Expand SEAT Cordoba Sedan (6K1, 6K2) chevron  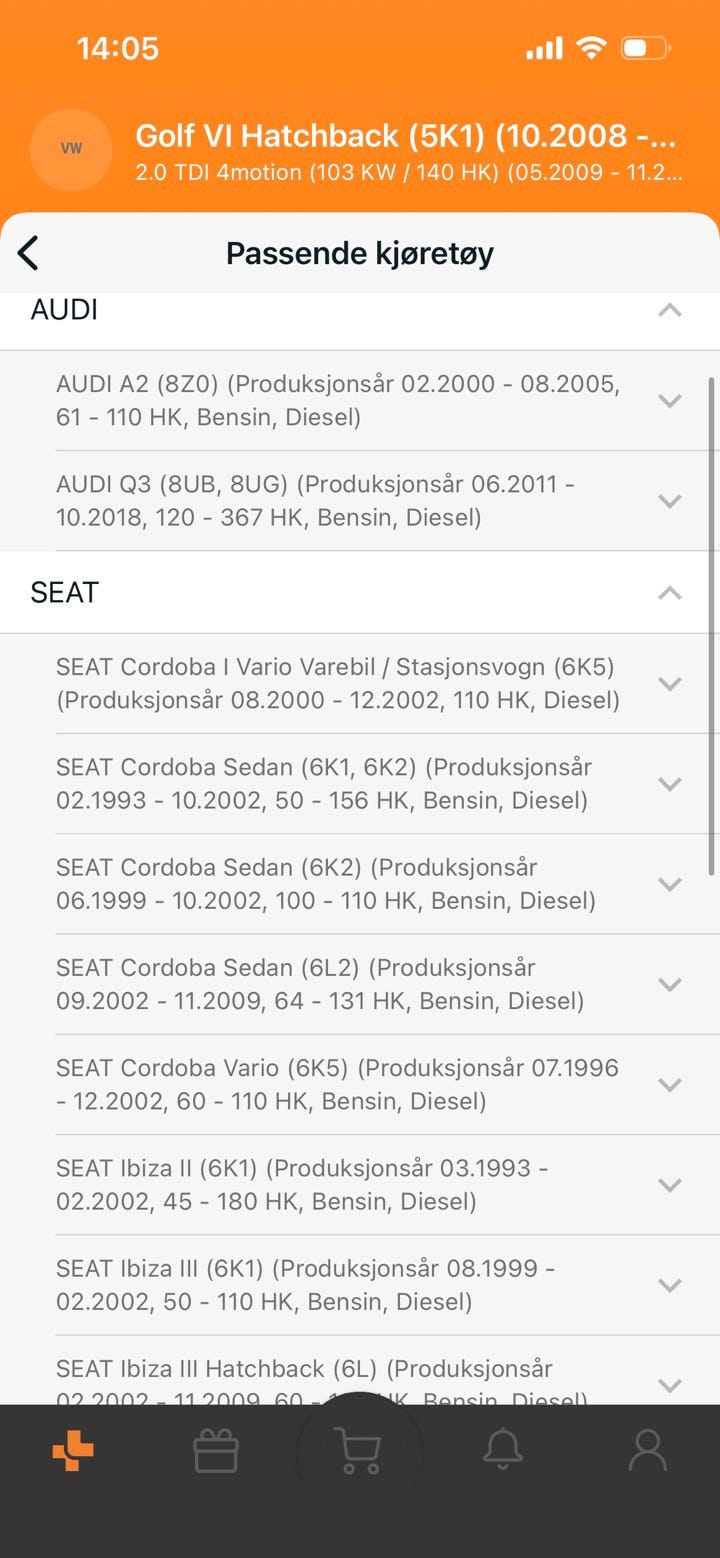click(670, 783)
